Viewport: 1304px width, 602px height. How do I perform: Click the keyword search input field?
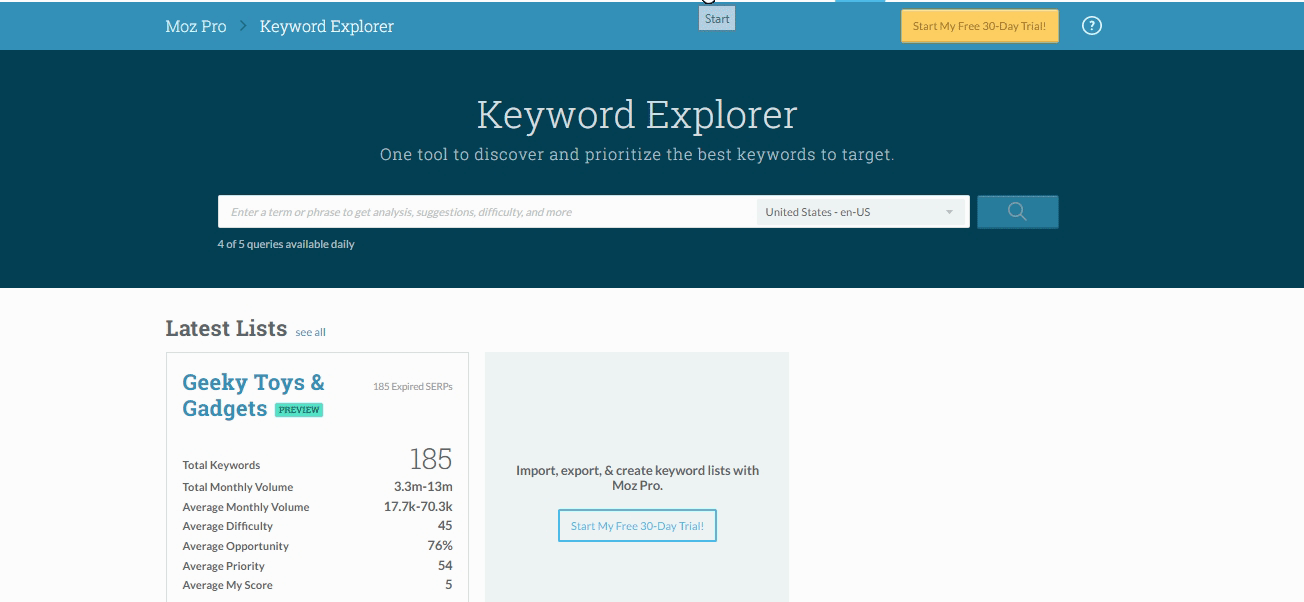(x=487, y=212)
